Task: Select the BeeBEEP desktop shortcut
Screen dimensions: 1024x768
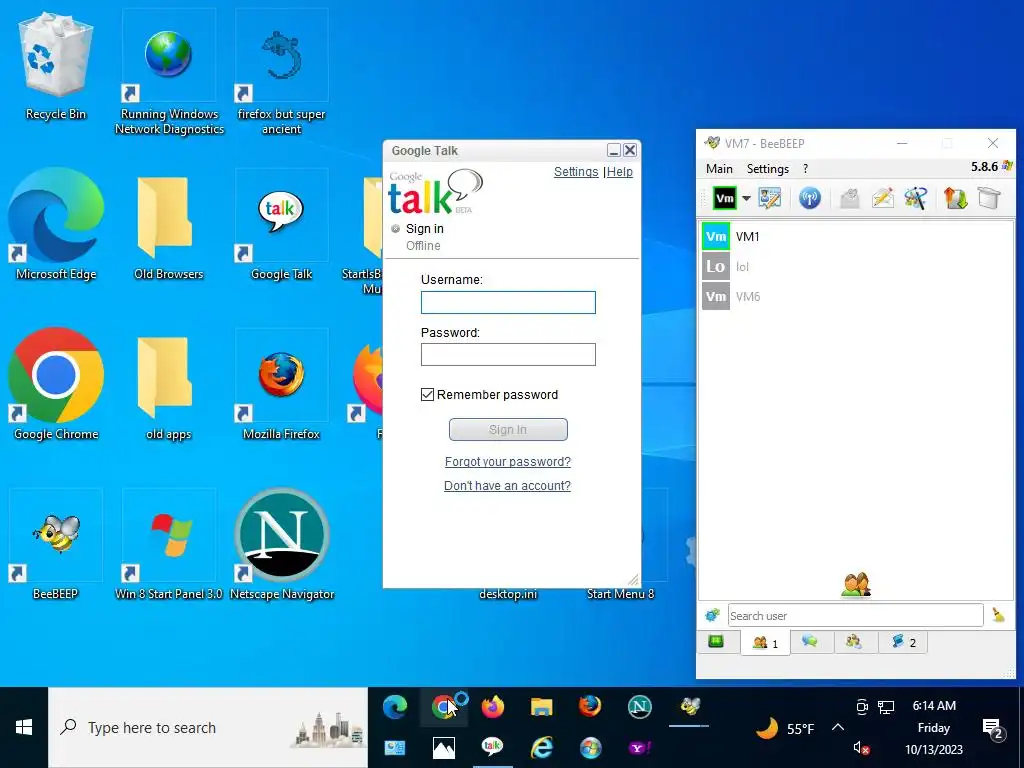Action: click(56, 545)
